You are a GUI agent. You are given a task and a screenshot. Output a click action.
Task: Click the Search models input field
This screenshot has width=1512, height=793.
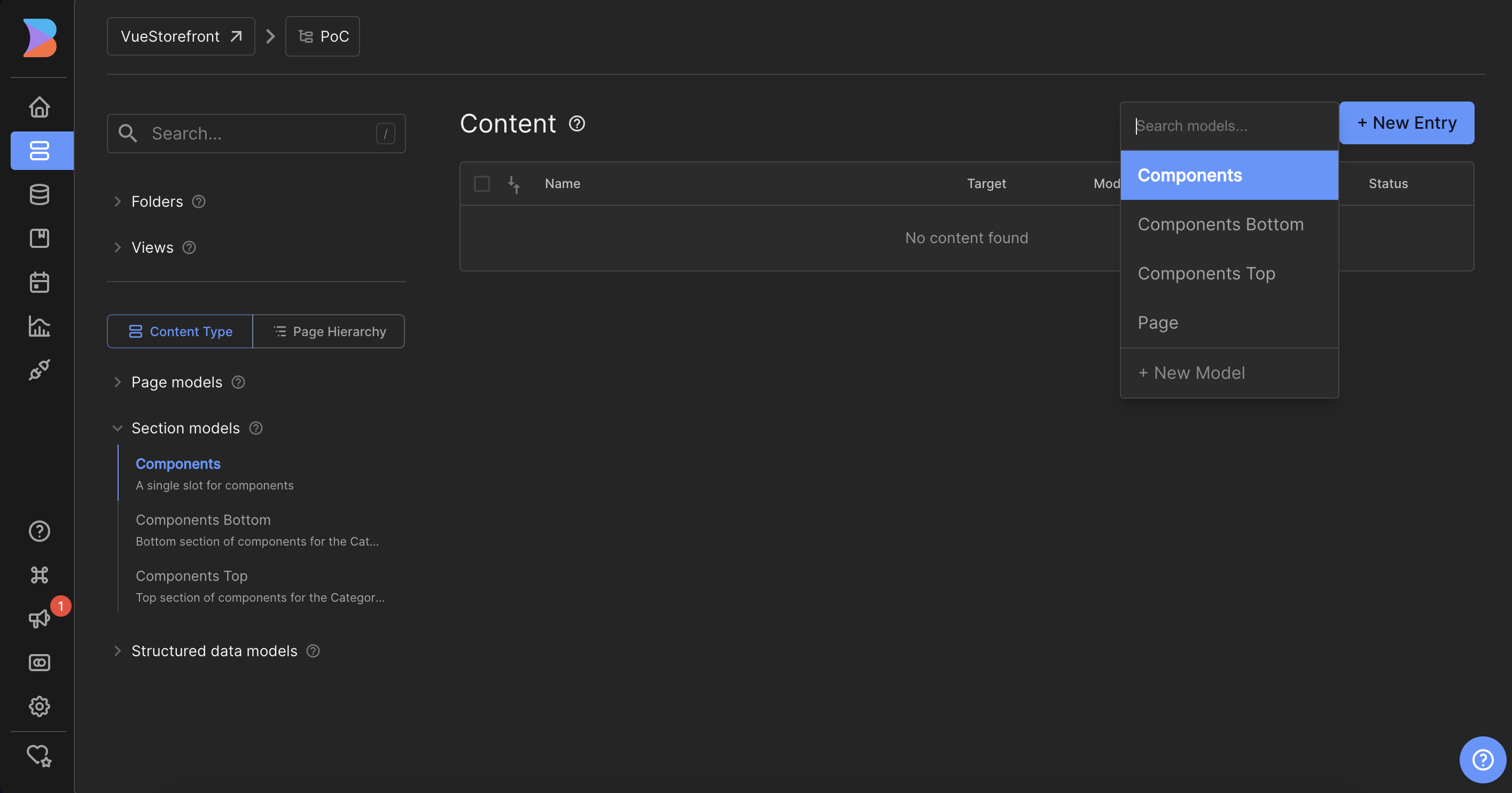(1229, 126)
